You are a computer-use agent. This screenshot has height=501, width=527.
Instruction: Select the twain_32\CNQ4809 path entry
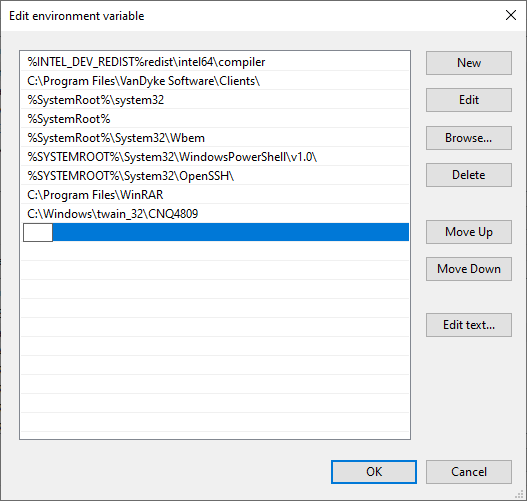point(215,214)
